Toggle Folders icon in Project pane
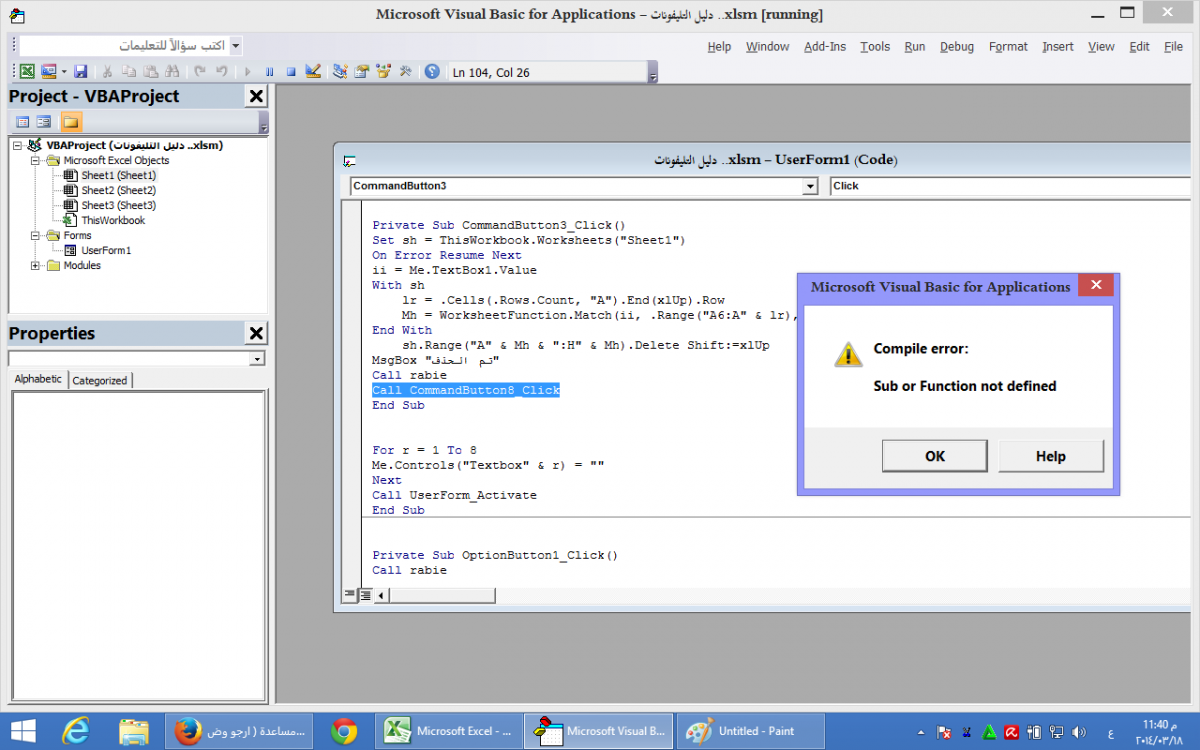The height and width of the screenshot is (750, 1200). [x=71, y=122]
